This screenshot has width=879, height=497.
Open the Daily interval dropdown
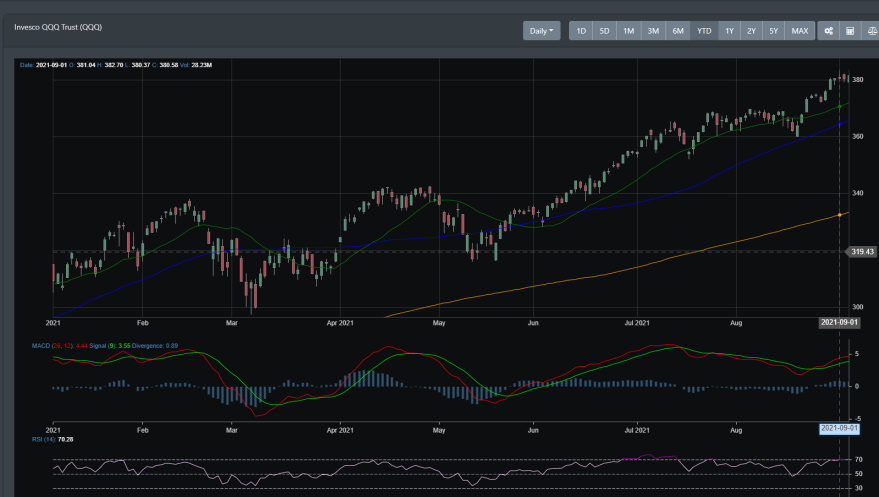pos(542,31)
